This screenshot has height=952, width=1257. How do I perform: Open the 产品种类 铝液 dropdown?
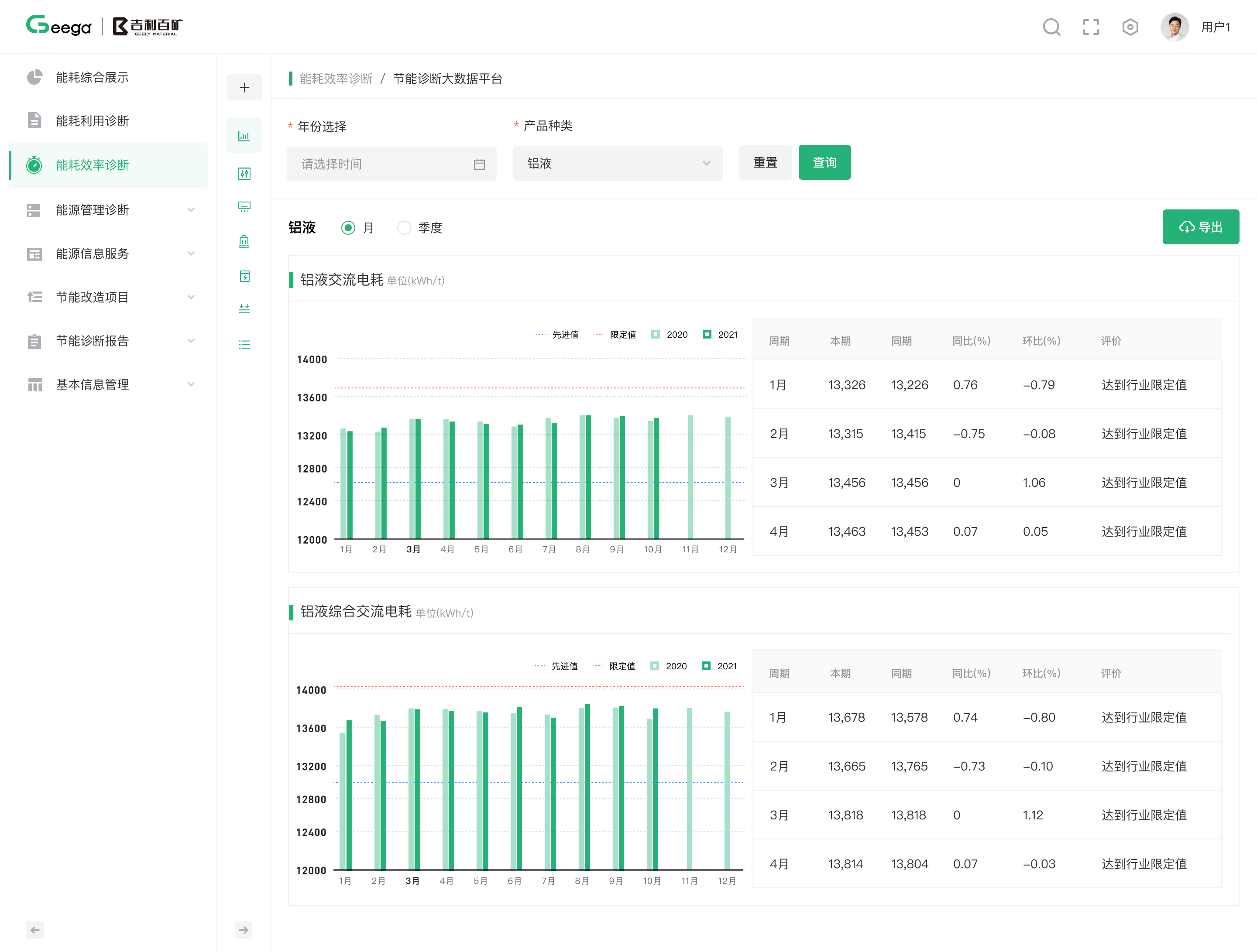(617, 164)
